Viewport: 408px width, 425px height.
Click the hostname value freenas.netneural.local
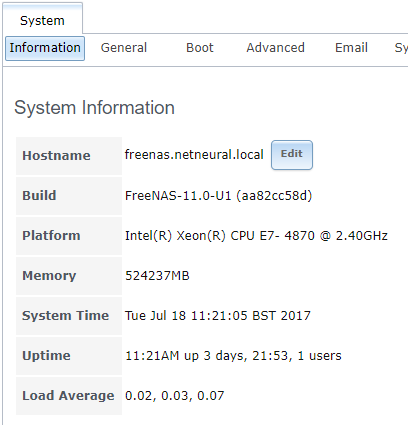(194, 155)
